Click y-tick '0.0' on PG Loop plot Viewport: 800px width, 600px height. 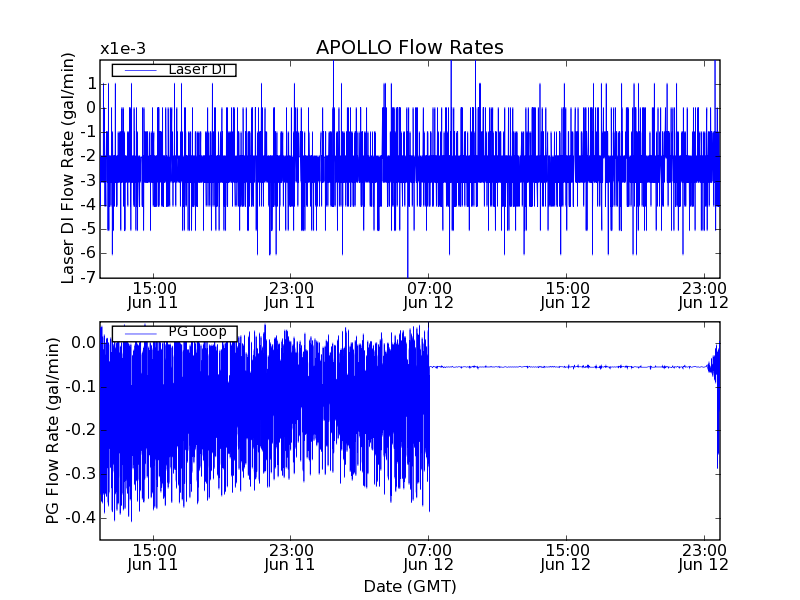pyautogui.click(x=84, y=343)
